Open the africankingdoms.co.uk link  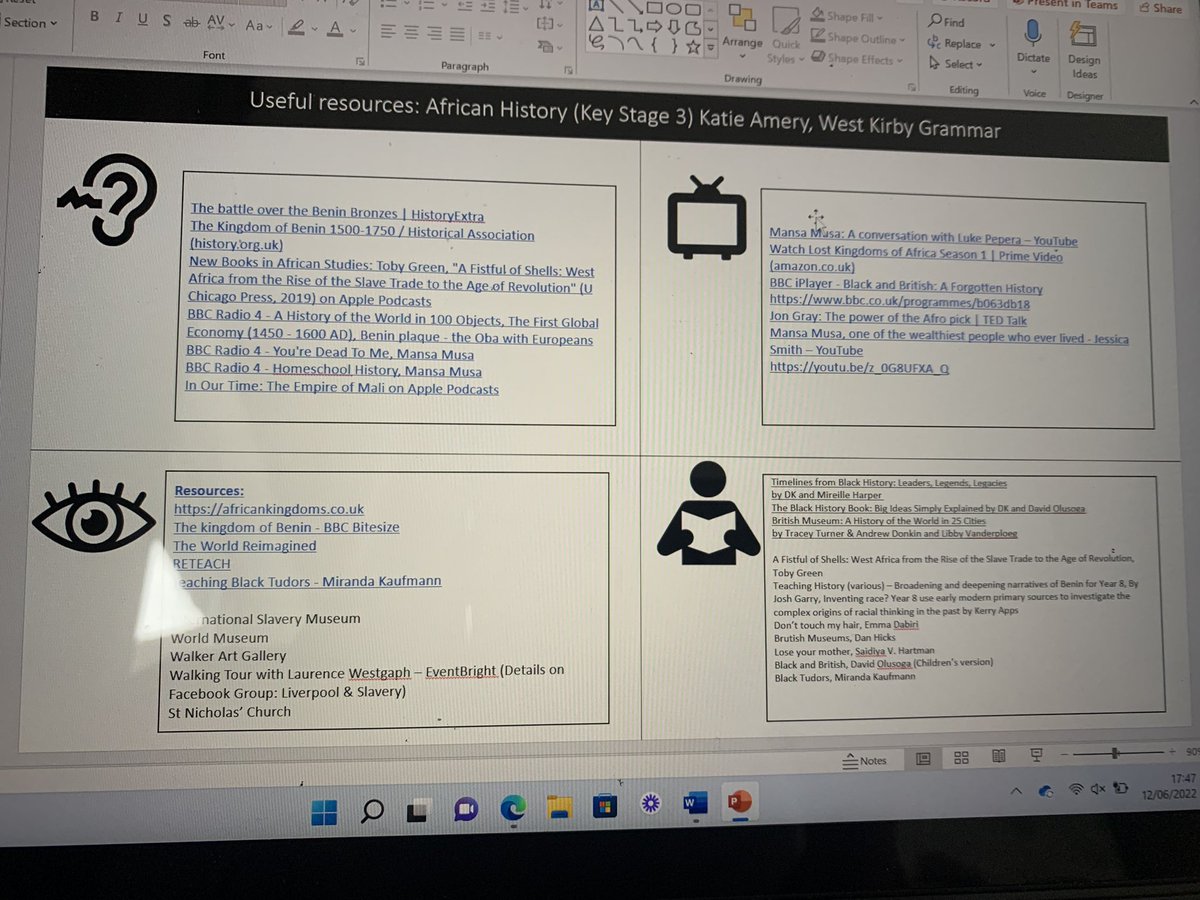pos(269,509)
